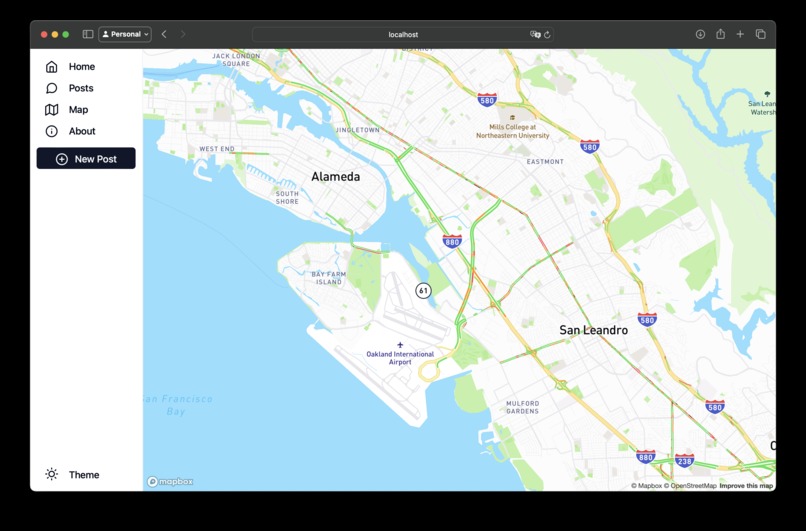
Task: Click the Improve this map link
Action: (746, 486)
